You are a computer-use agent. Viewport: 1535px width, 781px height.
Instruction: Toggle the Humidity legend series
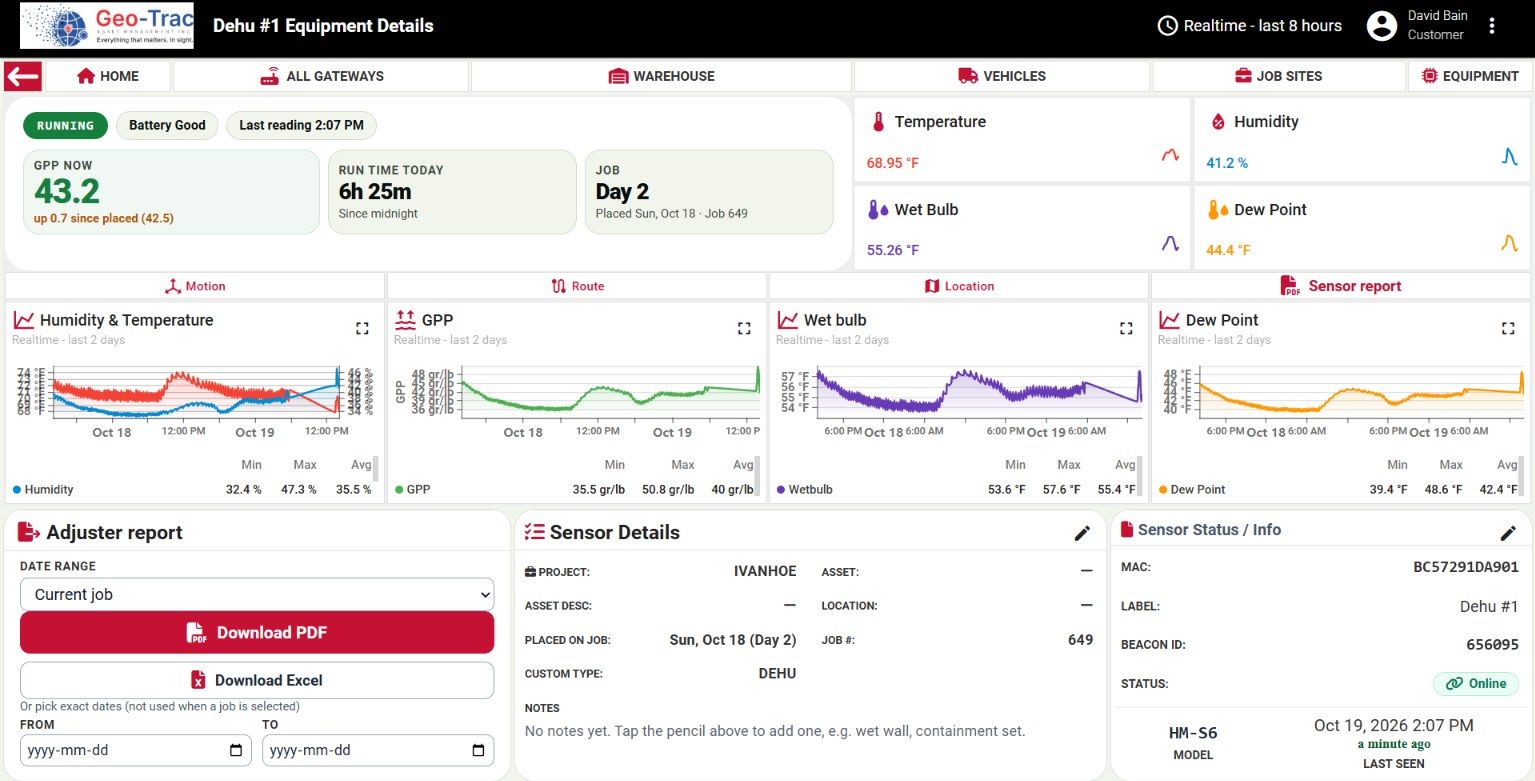(x=43, y=490)
